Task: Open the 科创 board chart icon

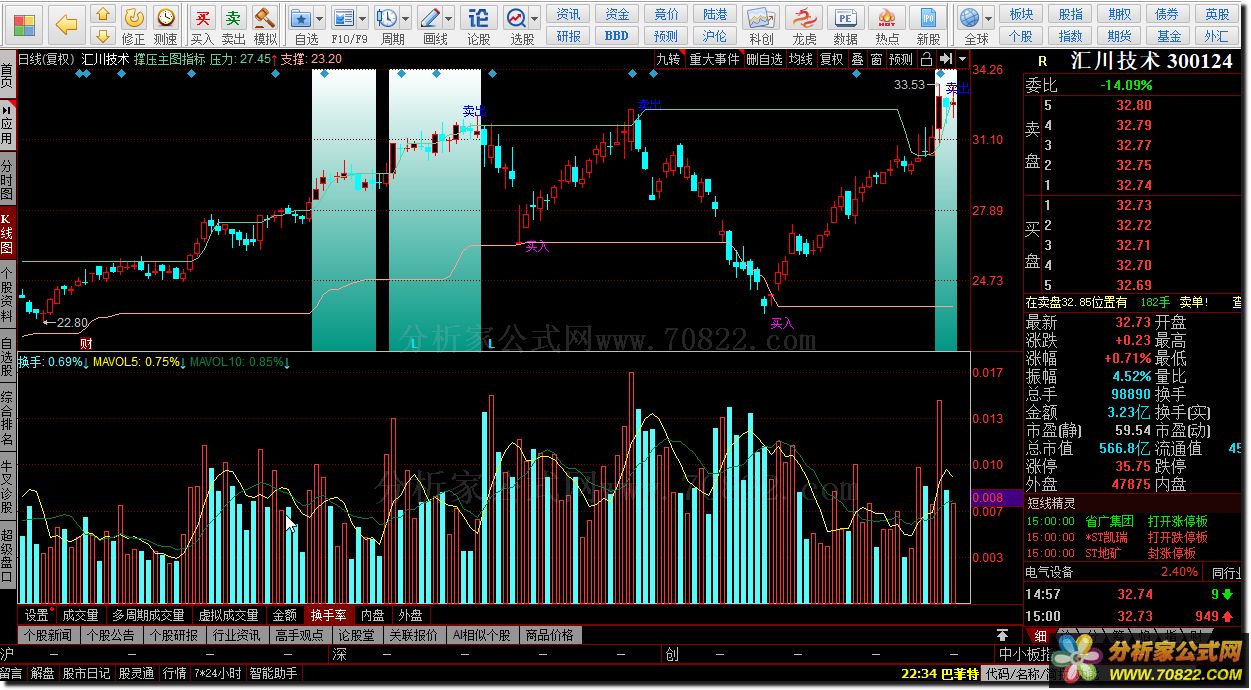Action: (761, 25)
